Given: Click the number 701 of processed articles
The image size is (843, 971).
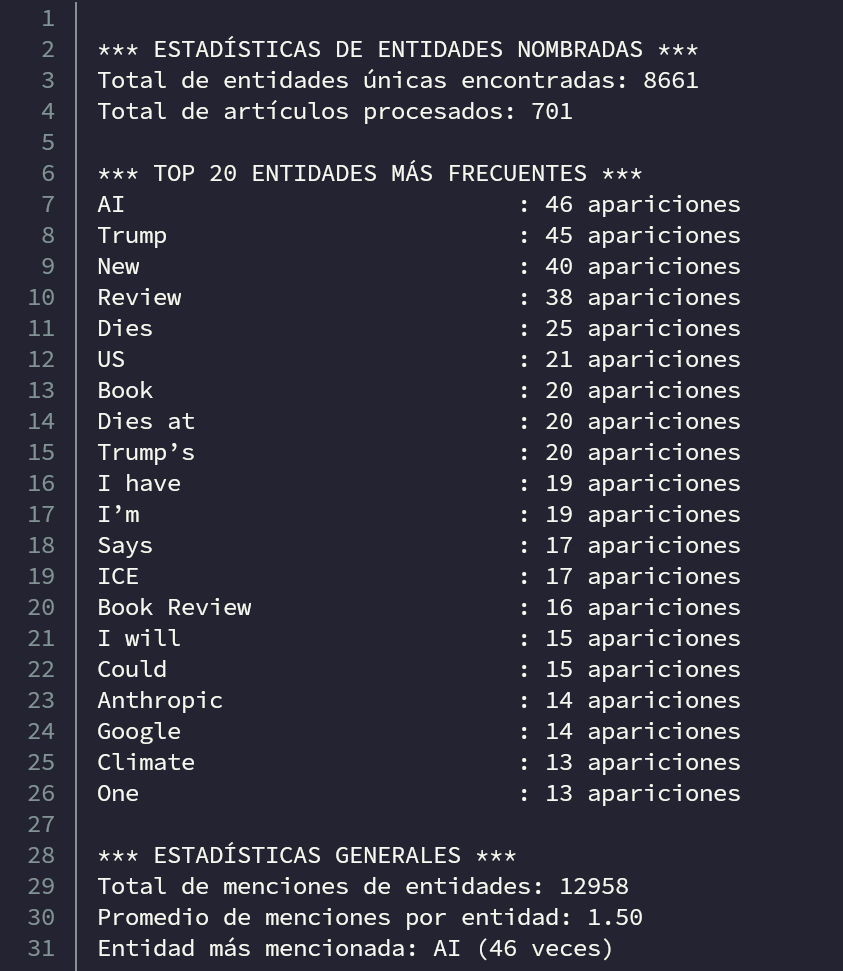Looking at the screenshot, I should click(x=551, y=111).
